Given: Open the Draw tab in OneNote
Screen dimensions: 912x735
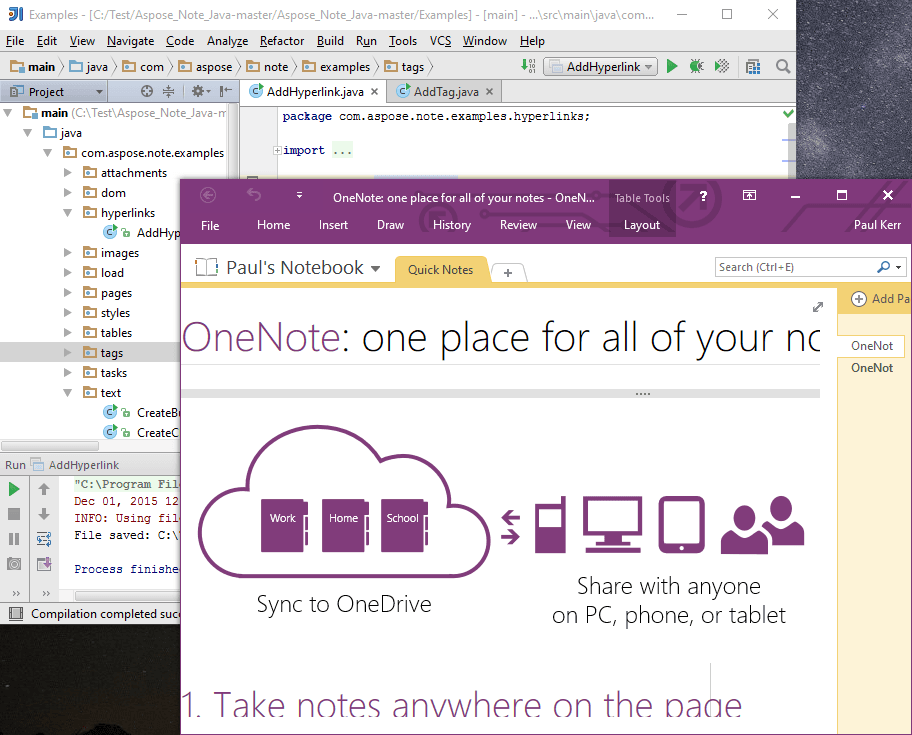Looking at the screenshot, I should (390, 225).
